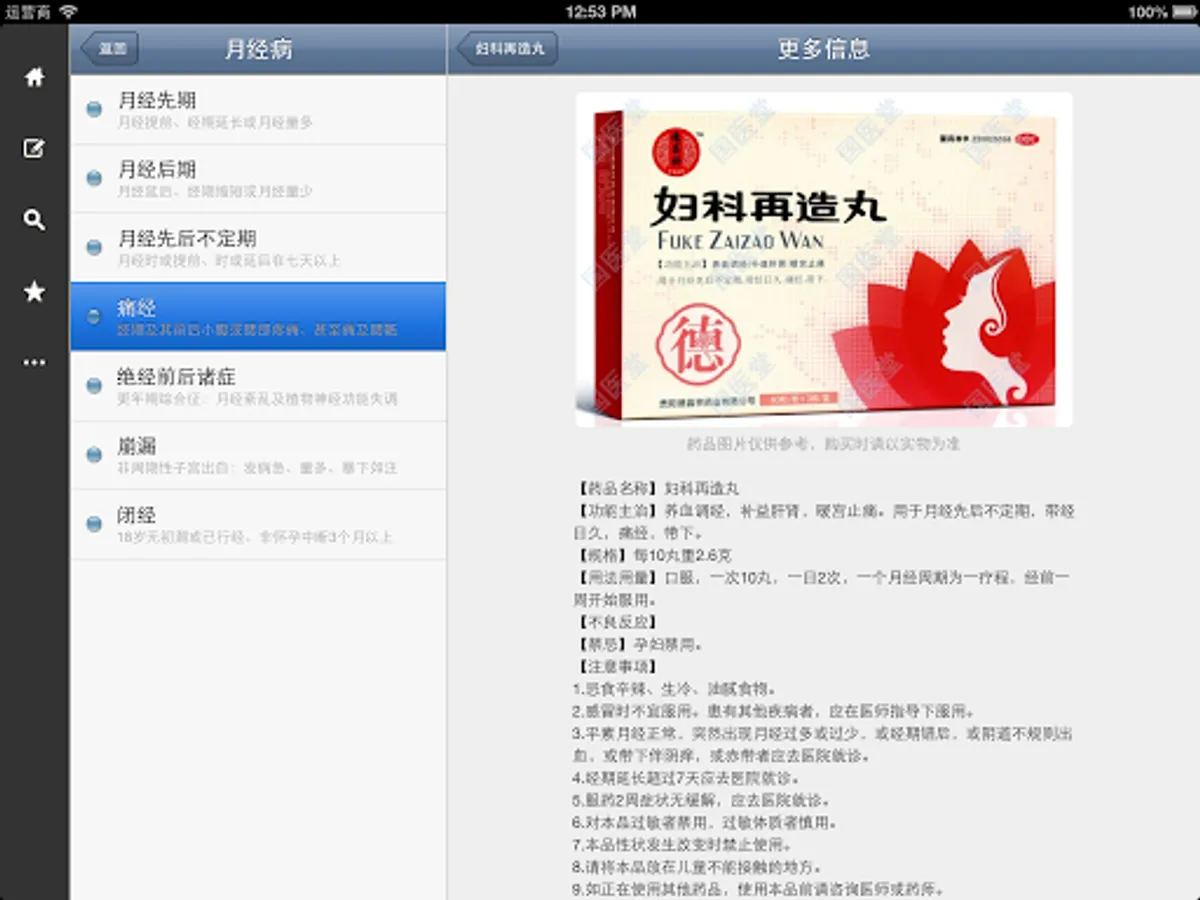1200x900 pixels.
Task: Select the 绝经前后诸症 row
Action: (x=258, y=386)
